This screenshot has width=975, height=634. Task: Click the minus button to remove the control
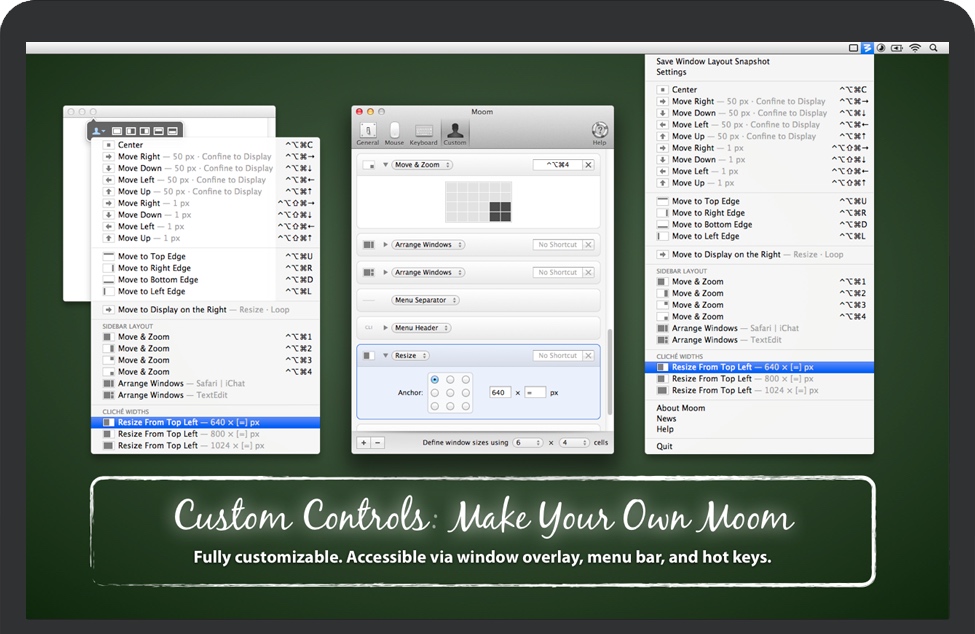pyautogui.click(x=378, y=442)
